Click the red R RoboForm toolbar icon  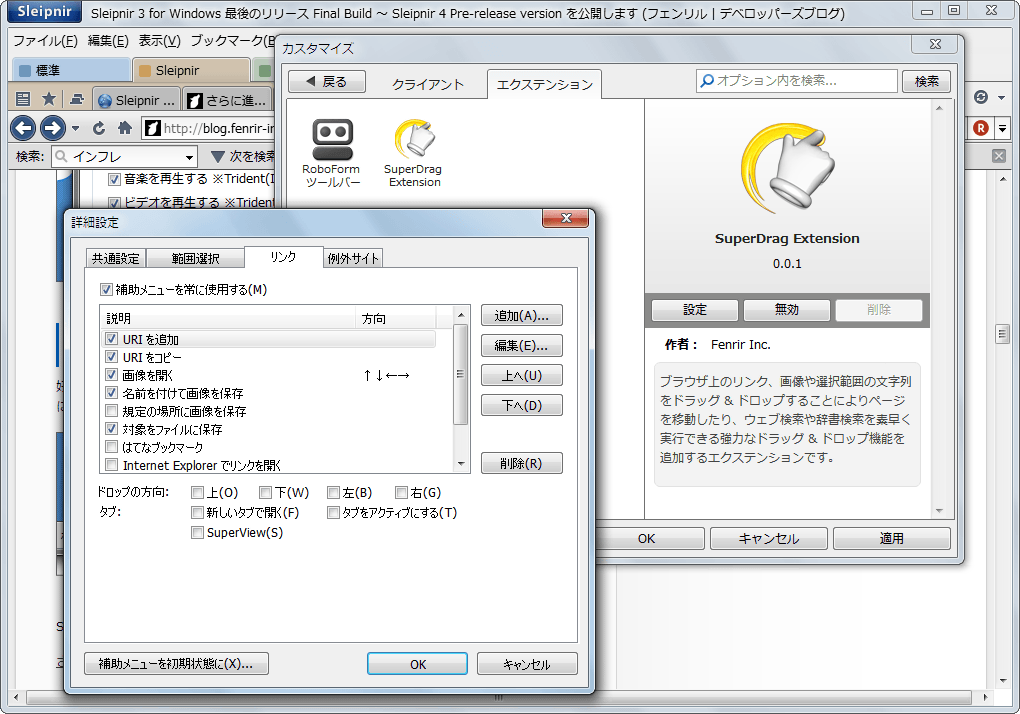click(980, 128)
